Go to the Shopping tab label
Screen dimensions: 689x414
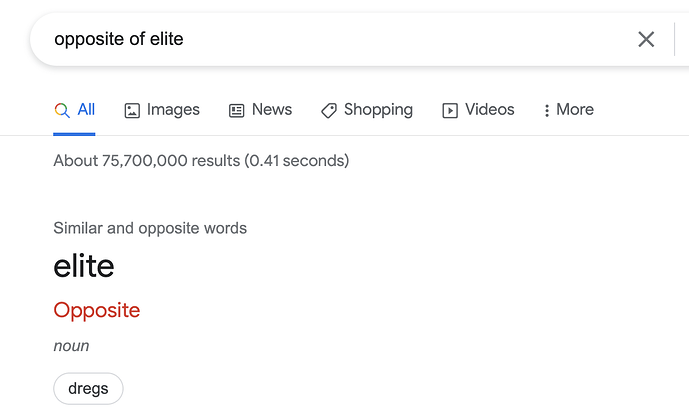point(378,110)
